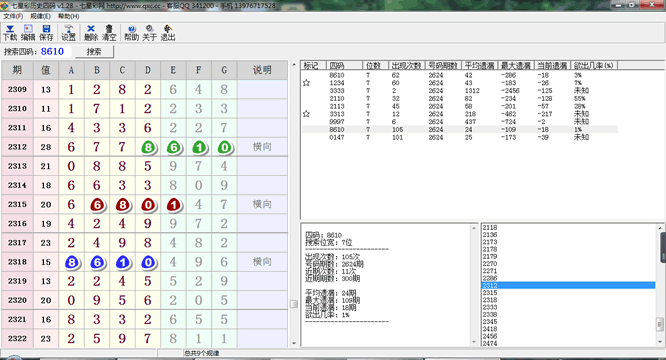Click the 搜索四码 input showing 8610
Image resolution: width=666 pixels, height=360 pixels.
[55, 51]
